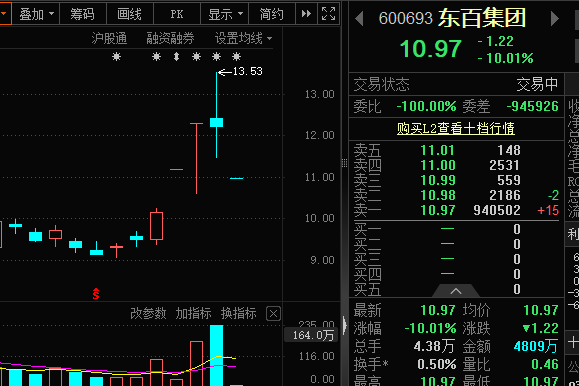The image size is (579, 386).
Task: Click the red S marker on chart
Action: coord(96,294)
